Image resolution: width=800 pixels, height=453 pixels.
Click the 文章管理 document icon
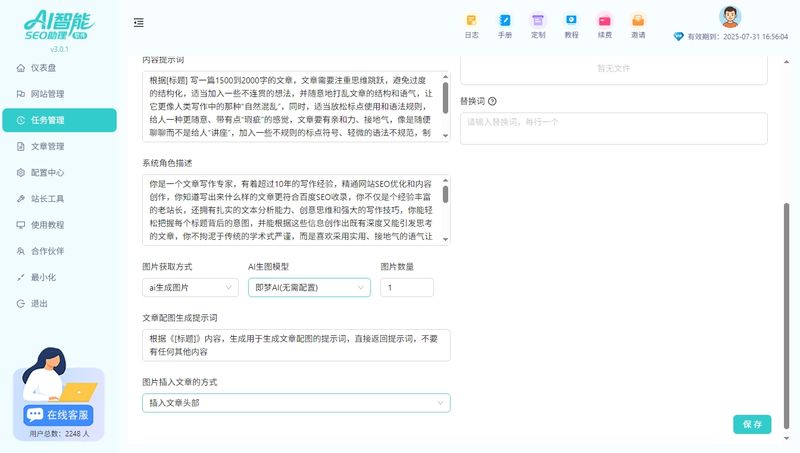(x=20, y=146)
